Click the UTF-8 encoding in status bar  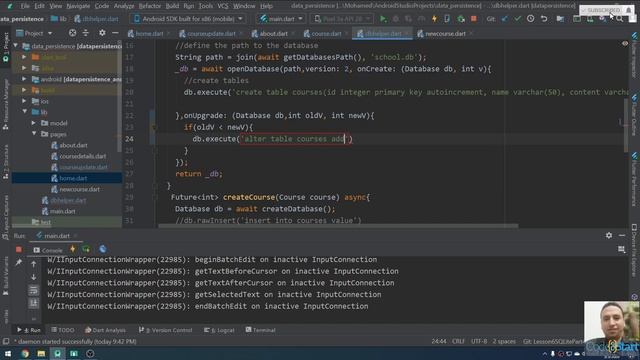479,341
